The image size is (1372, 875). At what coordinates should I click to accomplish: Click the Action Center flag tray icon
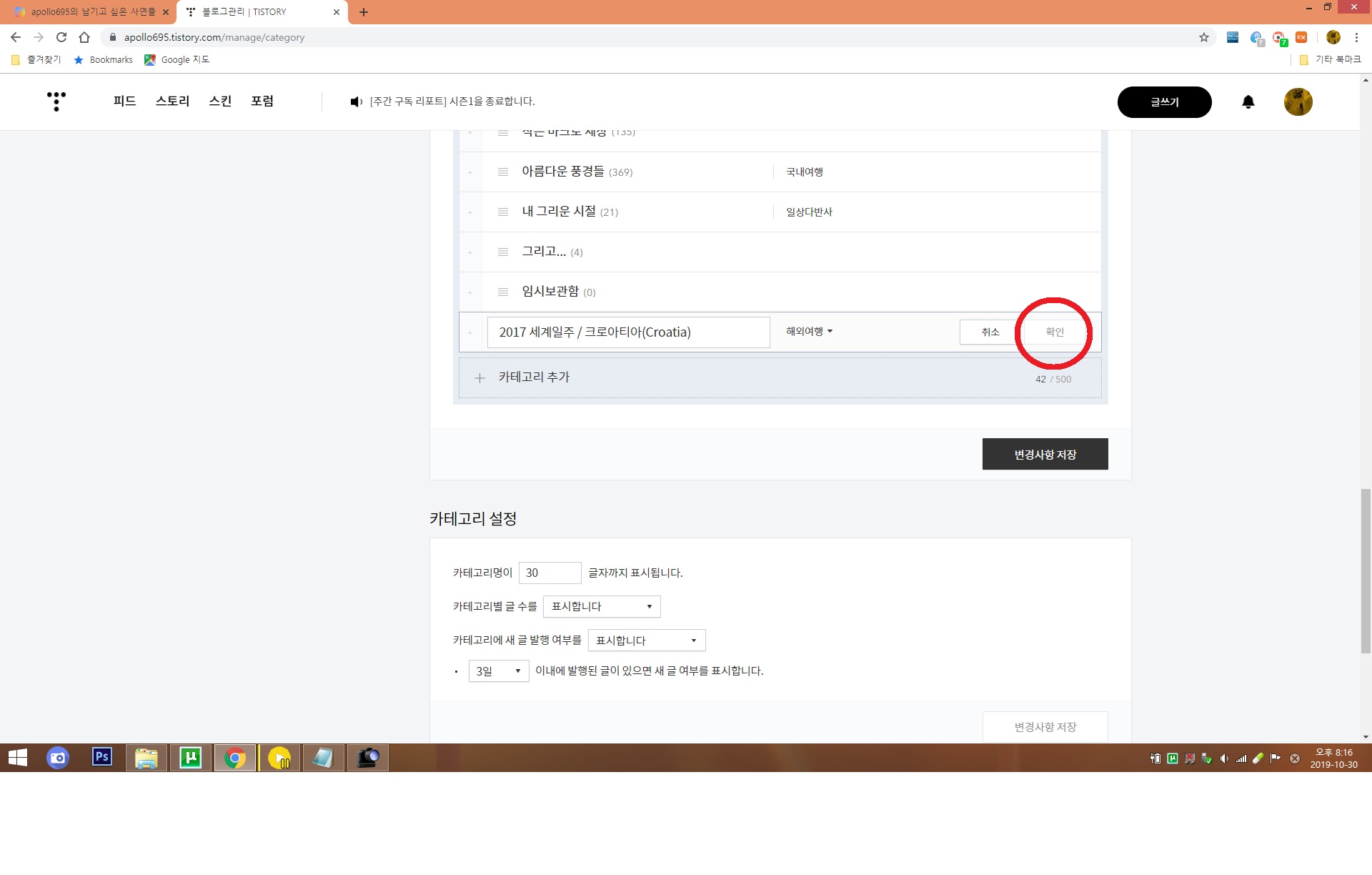(x=1276, y=758)
